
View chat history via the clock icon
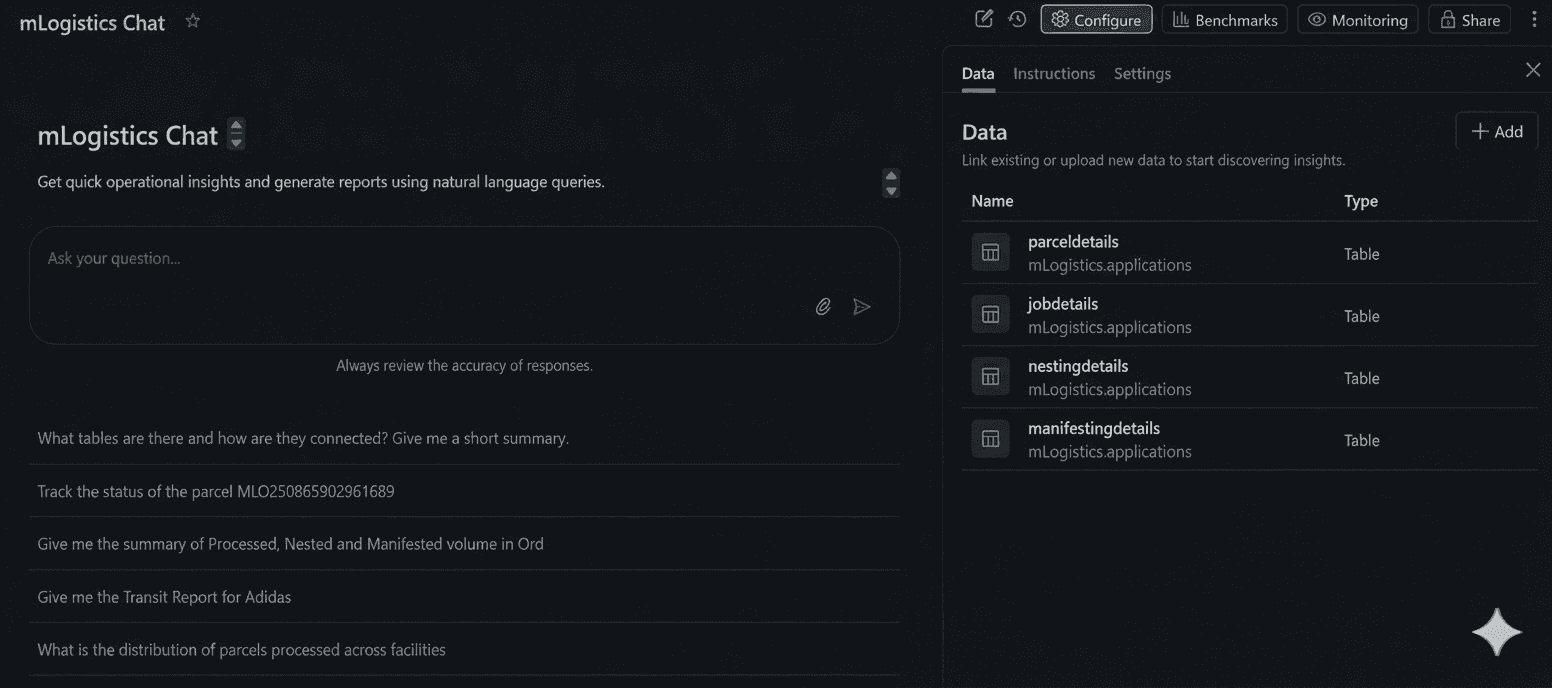point(1018,18)
